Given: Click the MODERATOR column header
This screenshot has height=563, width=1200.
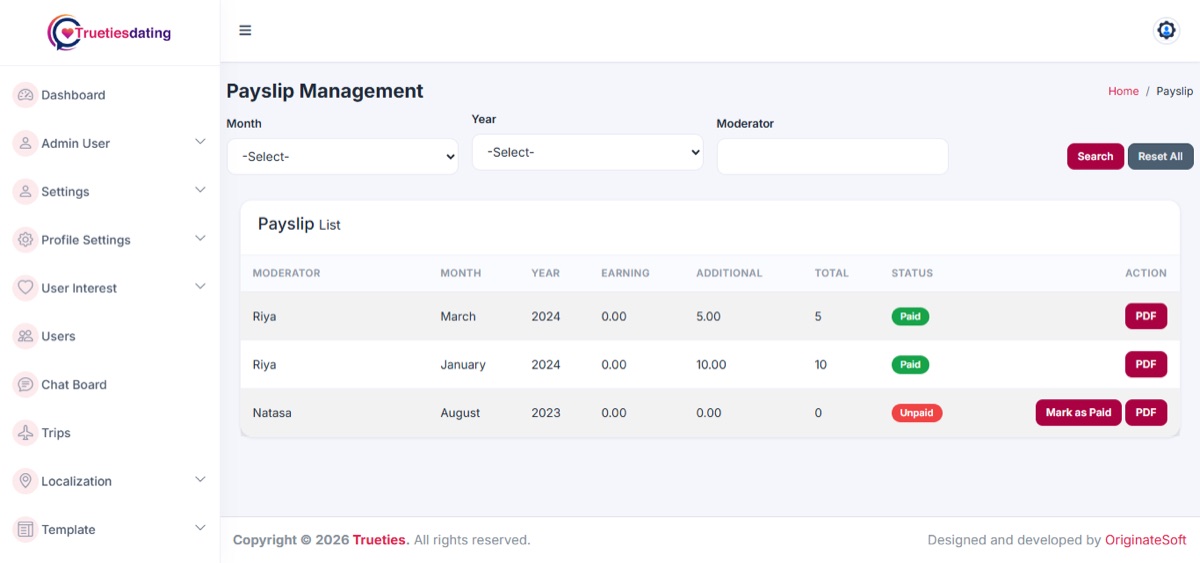Looking at the screenshot, I should 286,273.
